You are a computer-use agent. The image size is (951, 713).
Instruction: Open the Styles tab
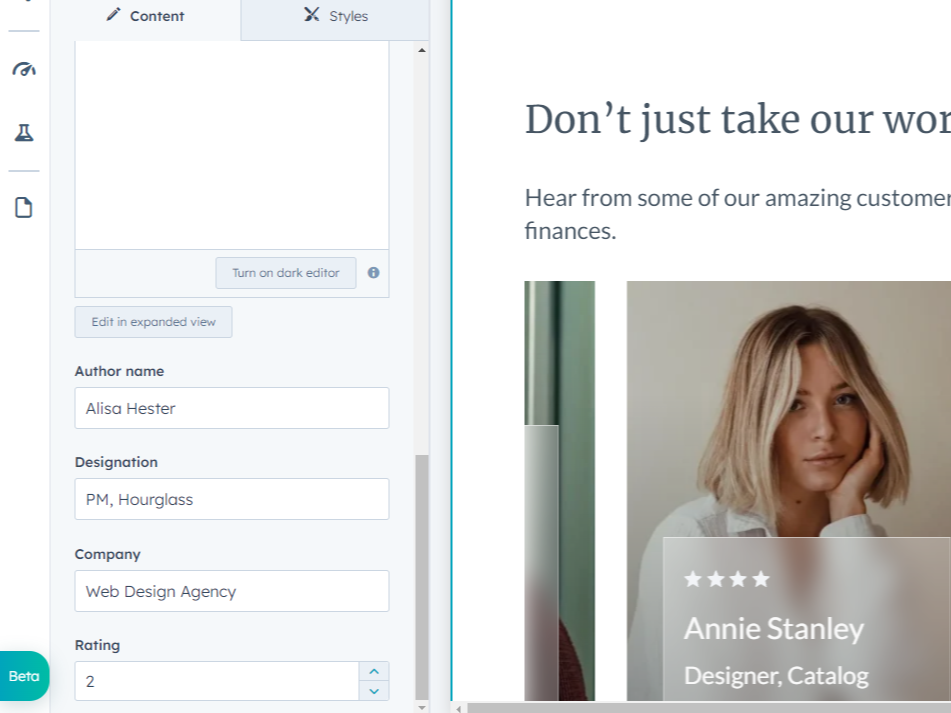point(336,16)
